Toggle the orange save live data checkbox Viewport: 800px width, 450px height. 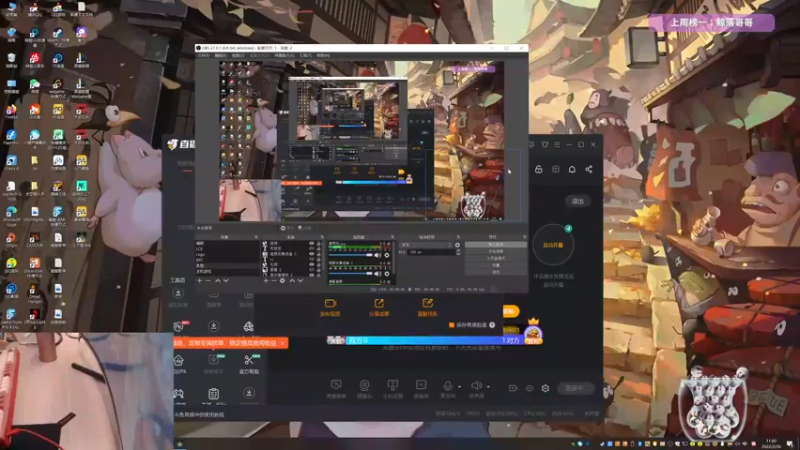click(452, 325)
